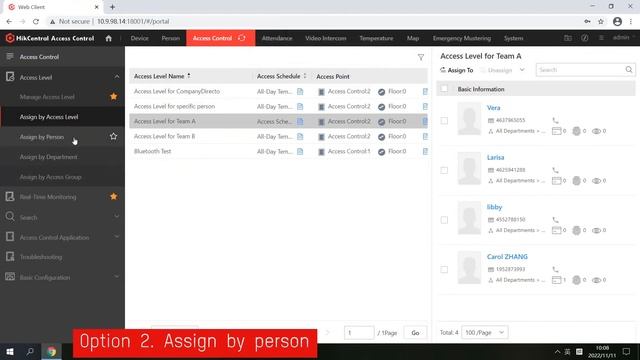Click Carol ZHANG's face count icon
The width and height of the screenshot is (640, 360).
(x=596, y=280)
